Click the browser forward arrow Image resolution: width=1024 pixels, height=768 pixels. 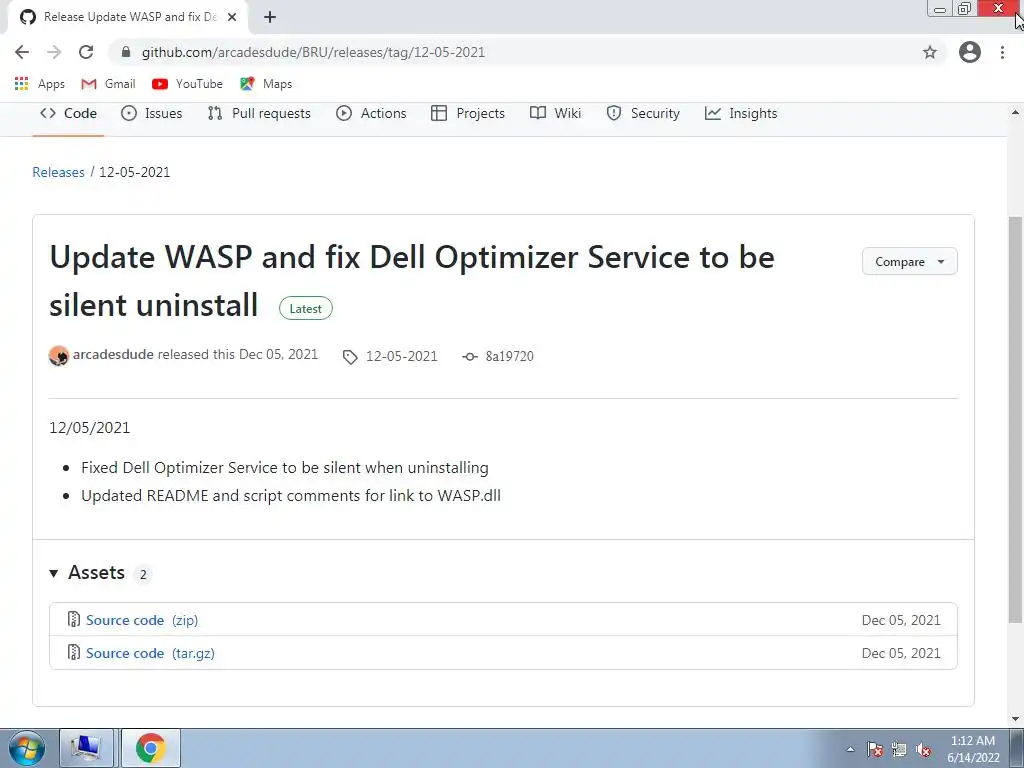pos(54,52)
